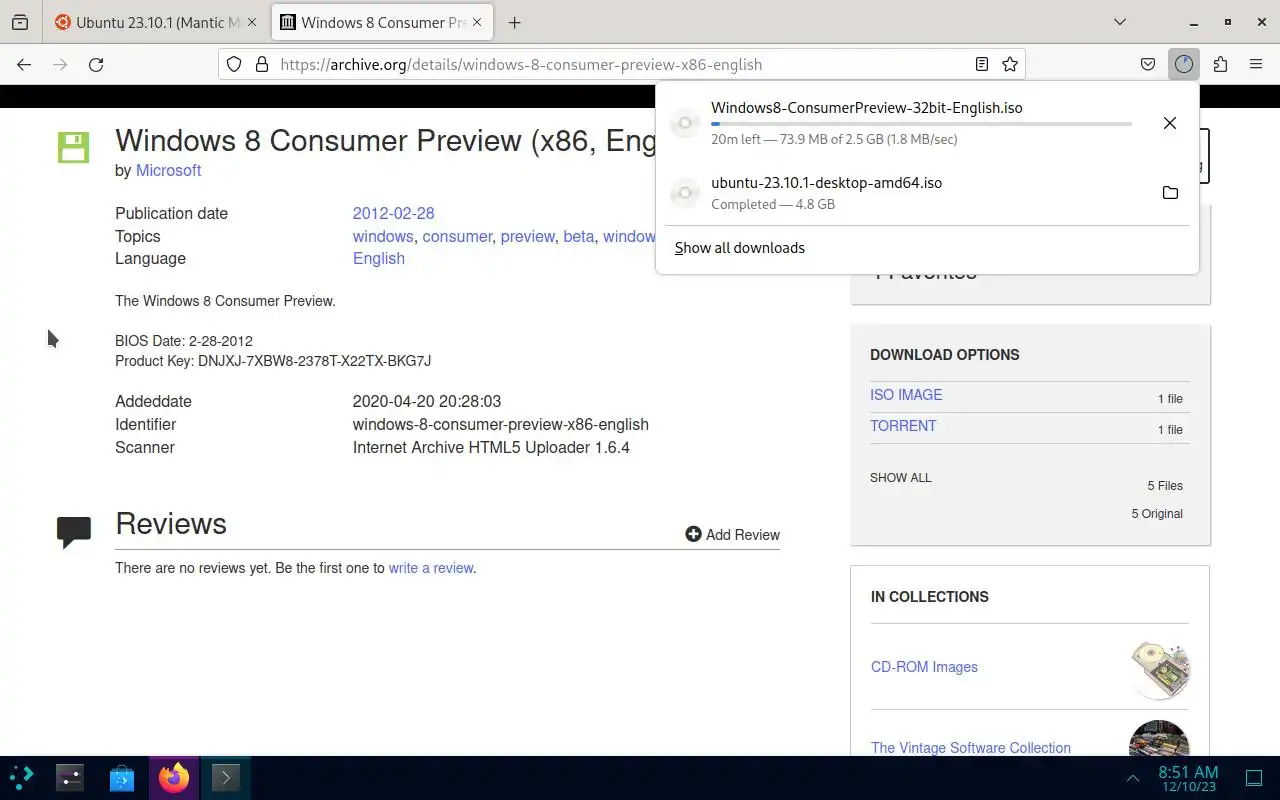Open the windows topic link
Image resolution: width=1280 pixels, height=800 pixels.
383,236
